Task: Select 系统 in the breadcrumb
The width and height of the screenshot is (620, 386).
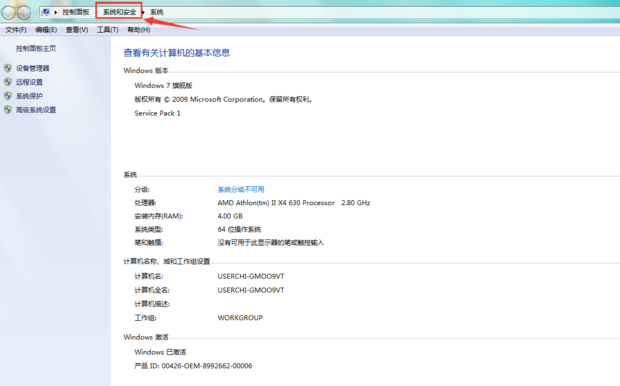Action: (x=157, y=12)
